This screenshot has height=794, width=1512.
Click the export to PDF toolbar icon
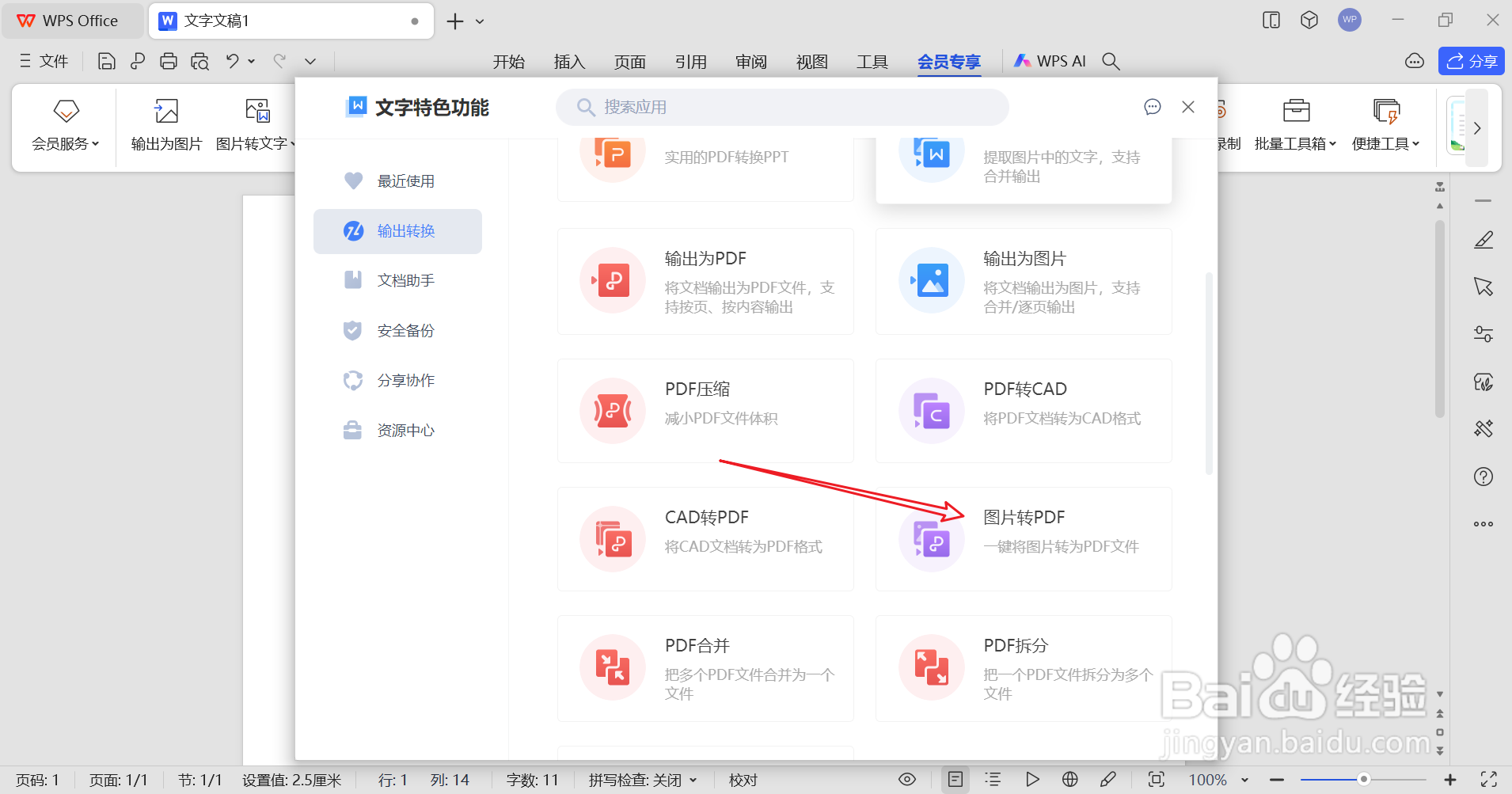138,61
